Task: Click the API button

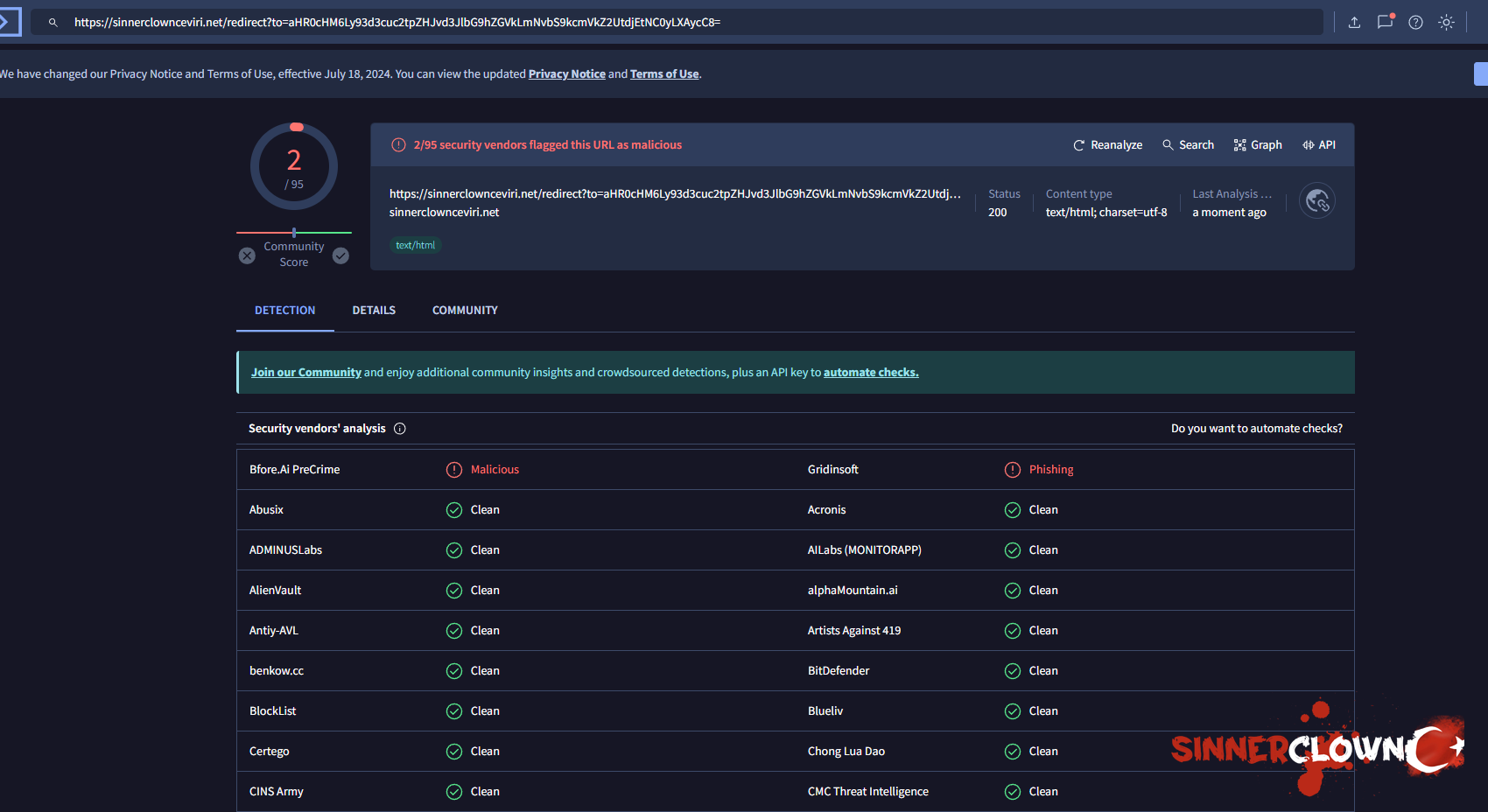Action: pos(1319,145)
